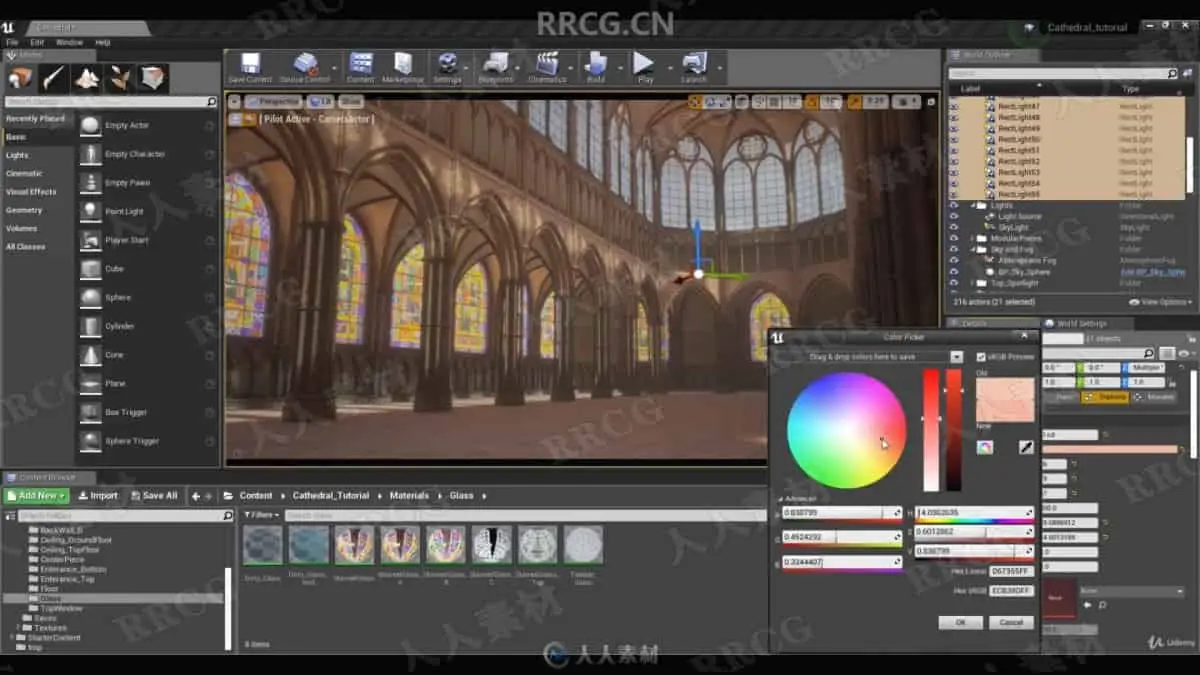Click the Import button
This screenshot has height=675, width=1200.
click(98, 496)
